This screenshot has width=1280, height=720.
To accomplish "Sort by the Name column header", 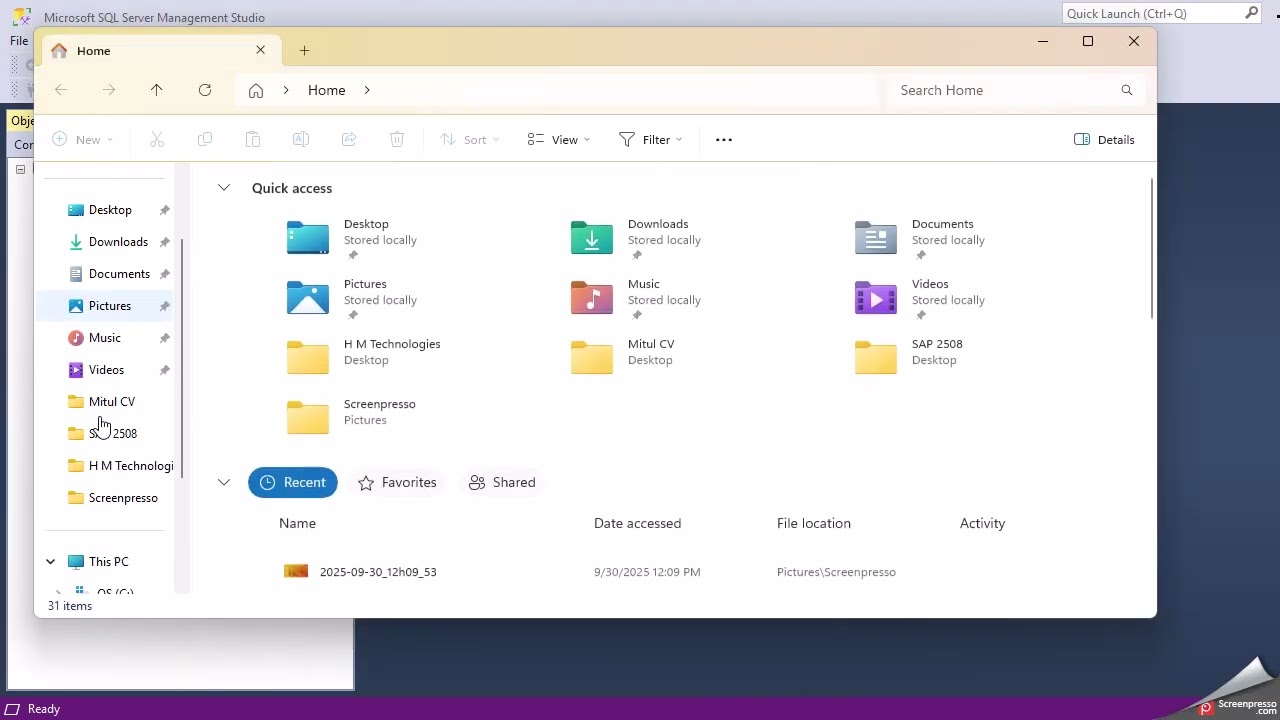I will click(x=297, y=523).
